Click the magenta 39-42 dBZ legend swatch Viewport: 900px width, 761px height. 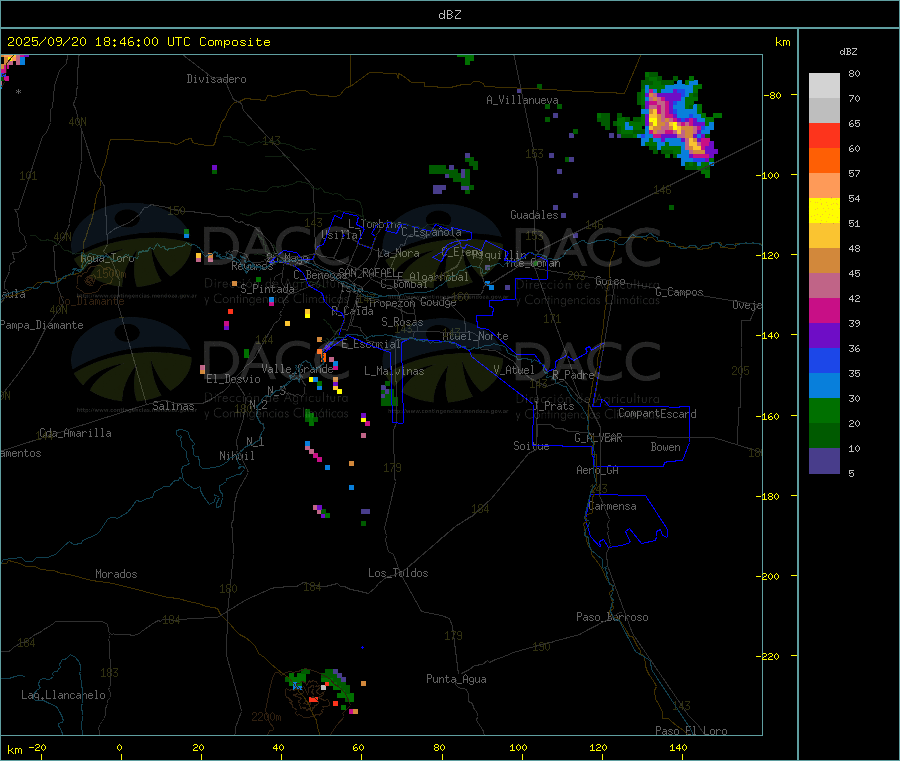pyautogui.click(x=824, y=310)
